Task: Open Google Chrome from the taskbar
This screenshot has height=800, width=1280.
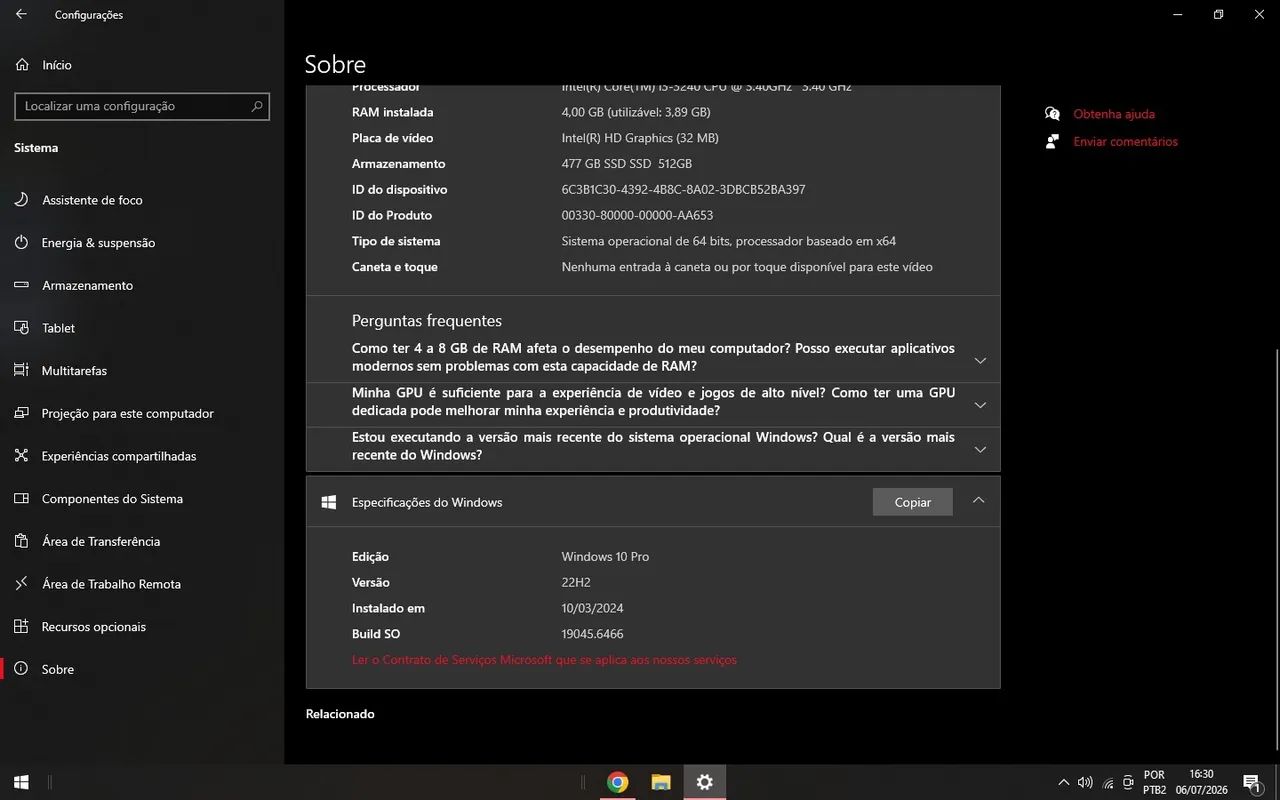Action: tap(618, 783)
